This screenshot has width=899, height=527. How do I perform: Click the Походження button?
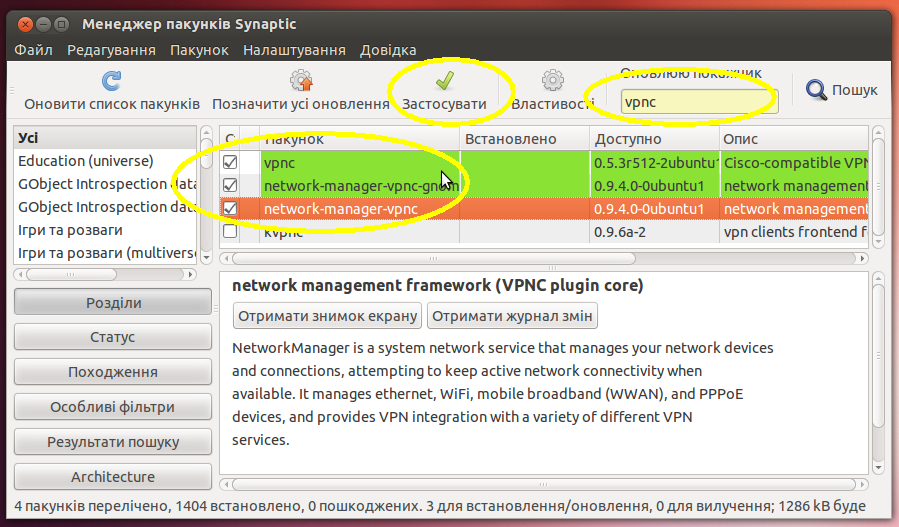113,372
